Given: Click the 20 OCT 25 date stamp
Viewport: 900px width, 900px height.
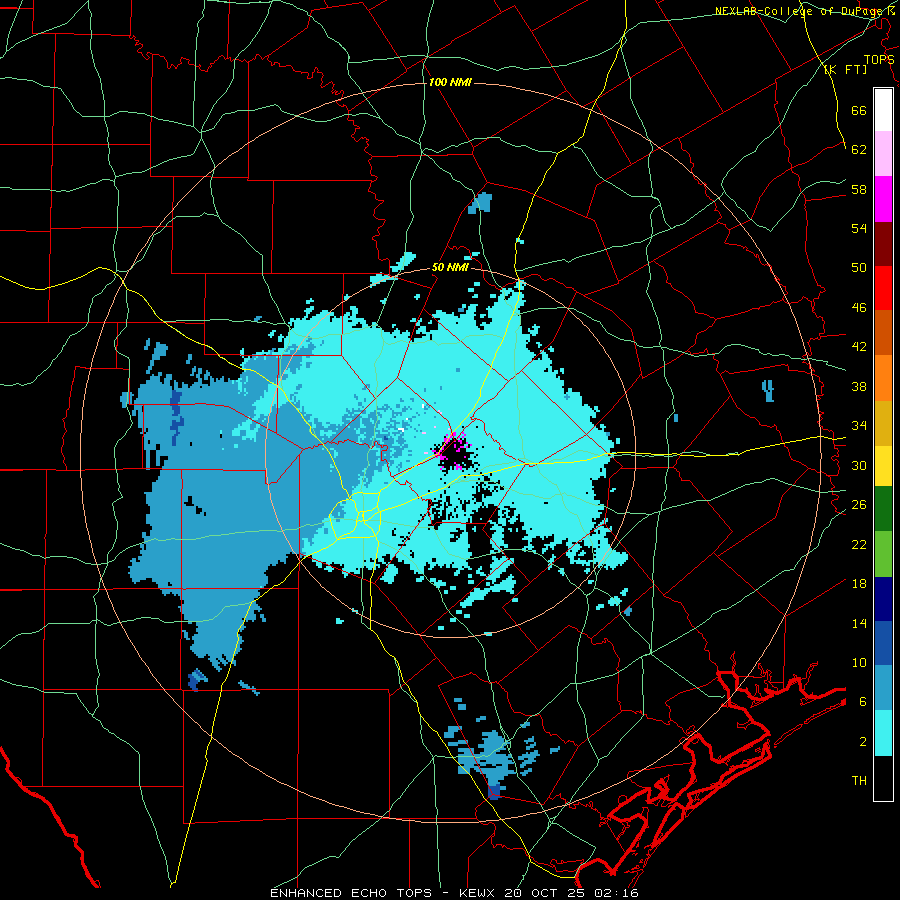Looking at the screenshot, I should pyautogui.click(x=547, y=893).
